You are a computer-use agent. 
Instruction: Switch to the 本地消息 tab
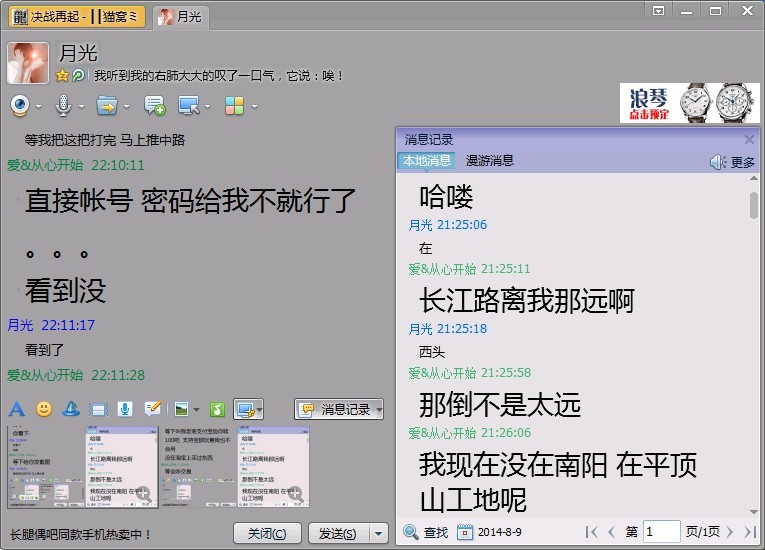(426, 161)
